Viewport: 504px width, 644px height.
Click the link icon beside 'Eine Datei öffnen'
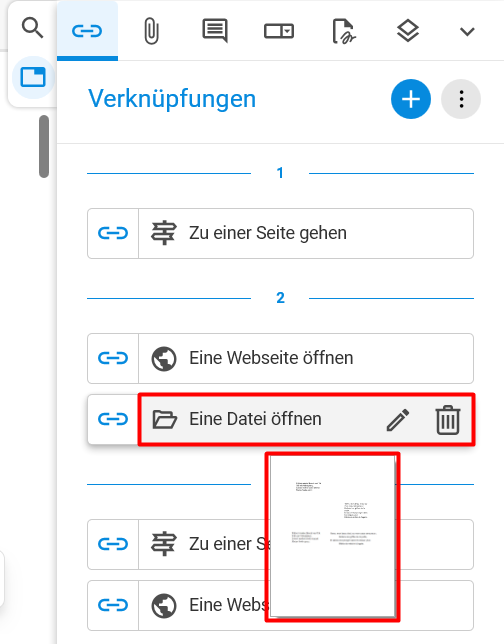click(113, 419)
